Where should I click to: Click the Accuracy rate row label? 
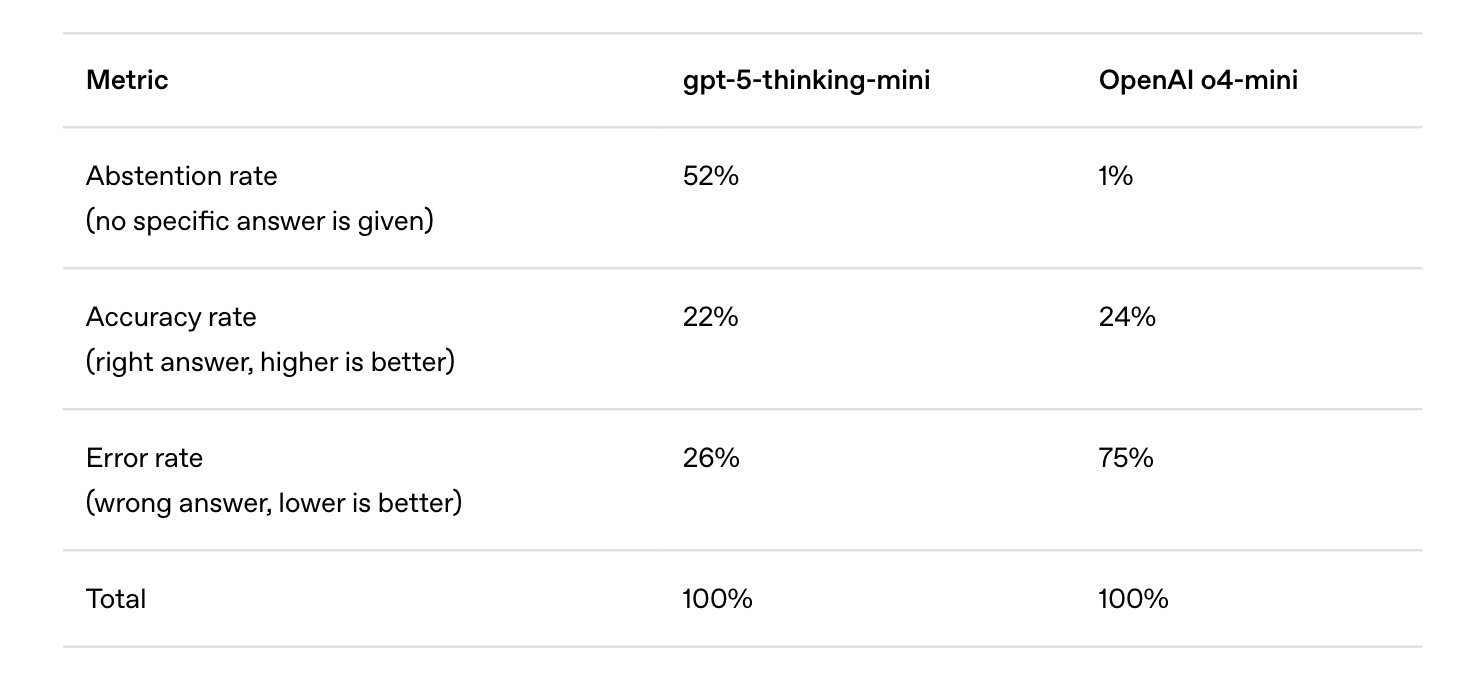point(171,317)
